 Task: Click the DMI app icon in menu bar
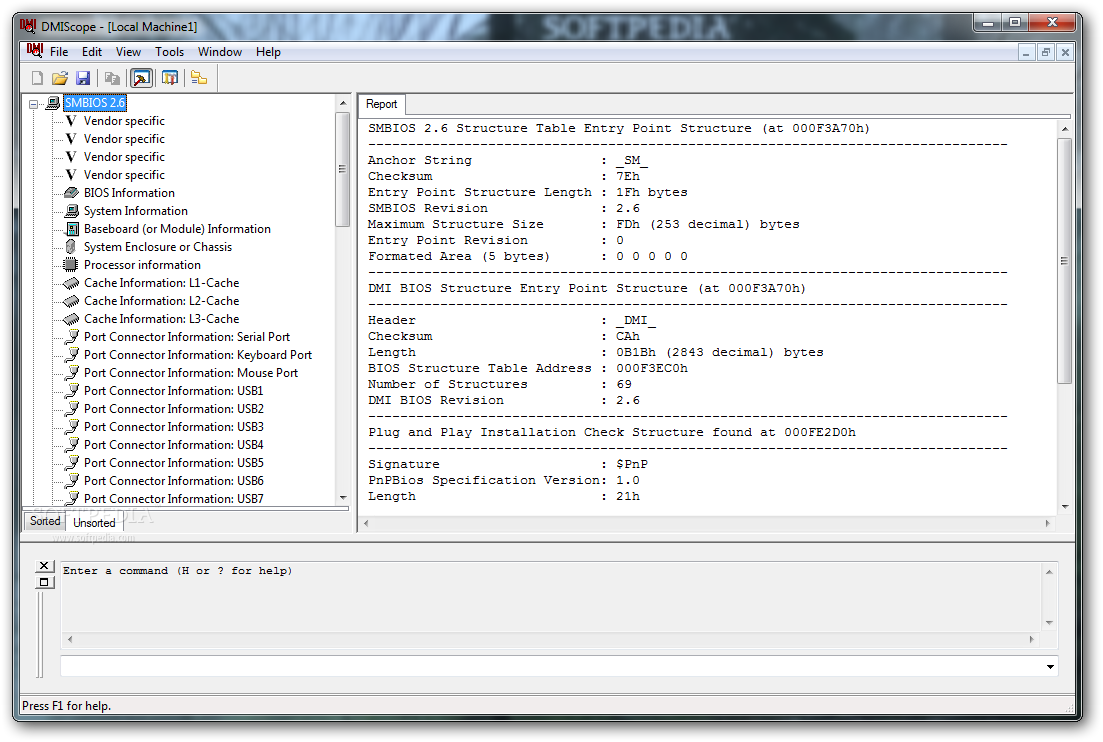tap(34, 51)
